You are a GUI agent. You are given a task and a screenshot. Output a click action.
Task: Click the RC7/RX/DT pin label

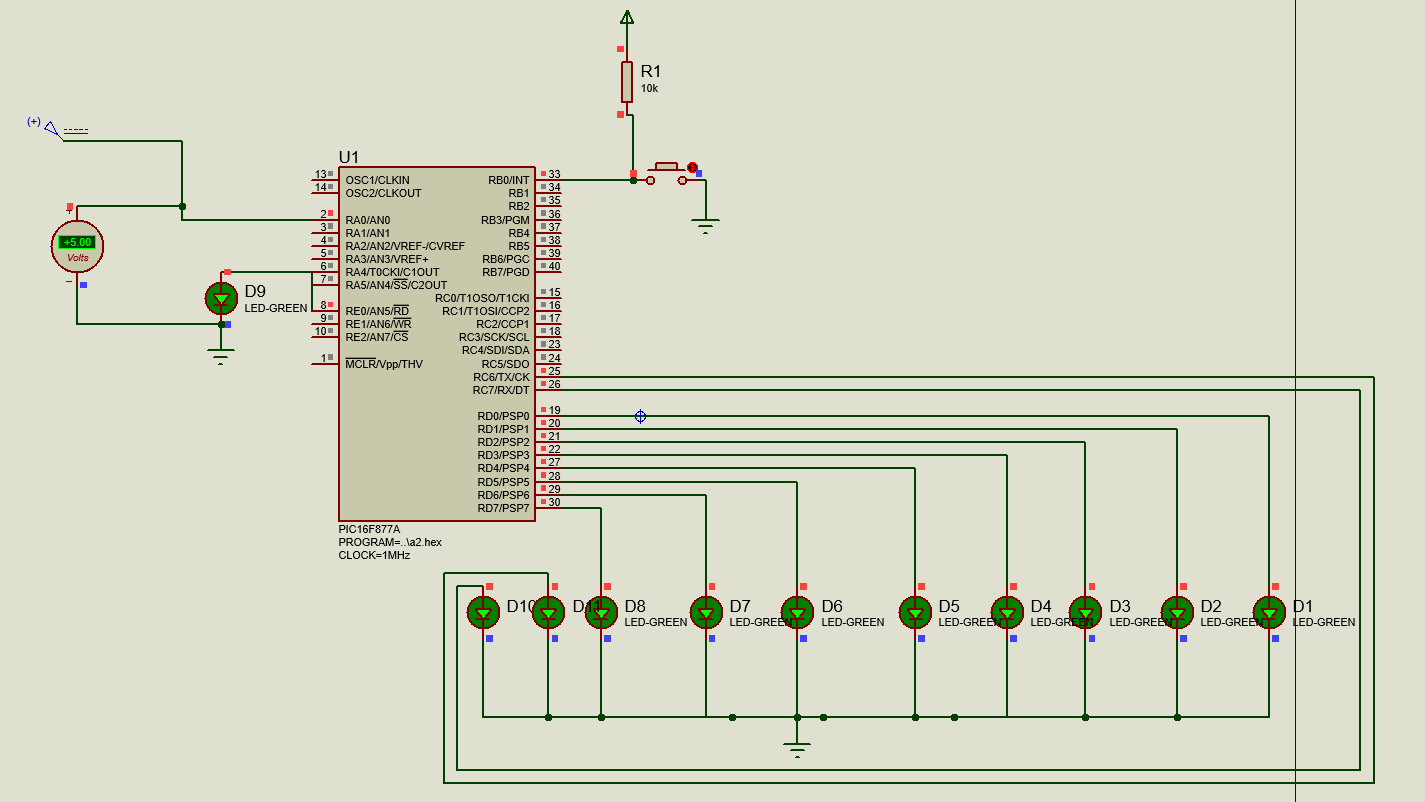[x=500, y=390]
